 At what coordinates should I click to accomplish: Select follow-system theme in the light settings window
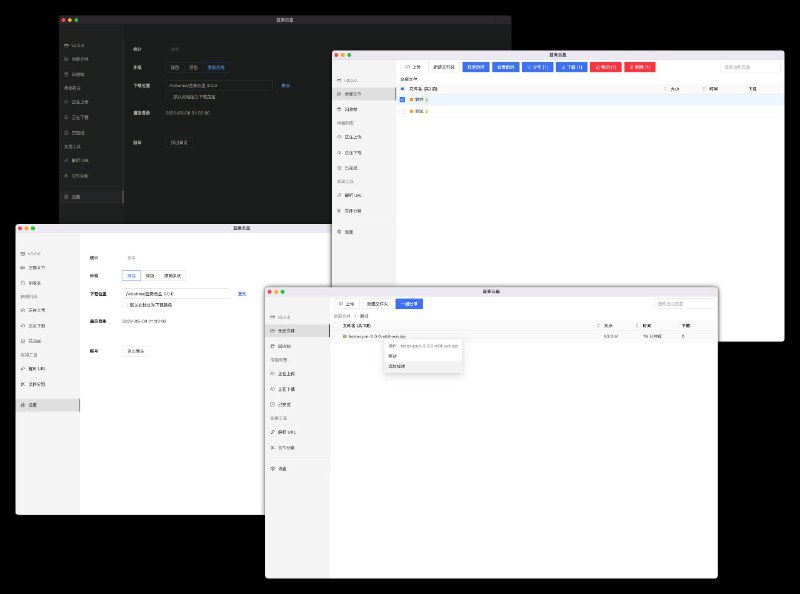[173, 275]
